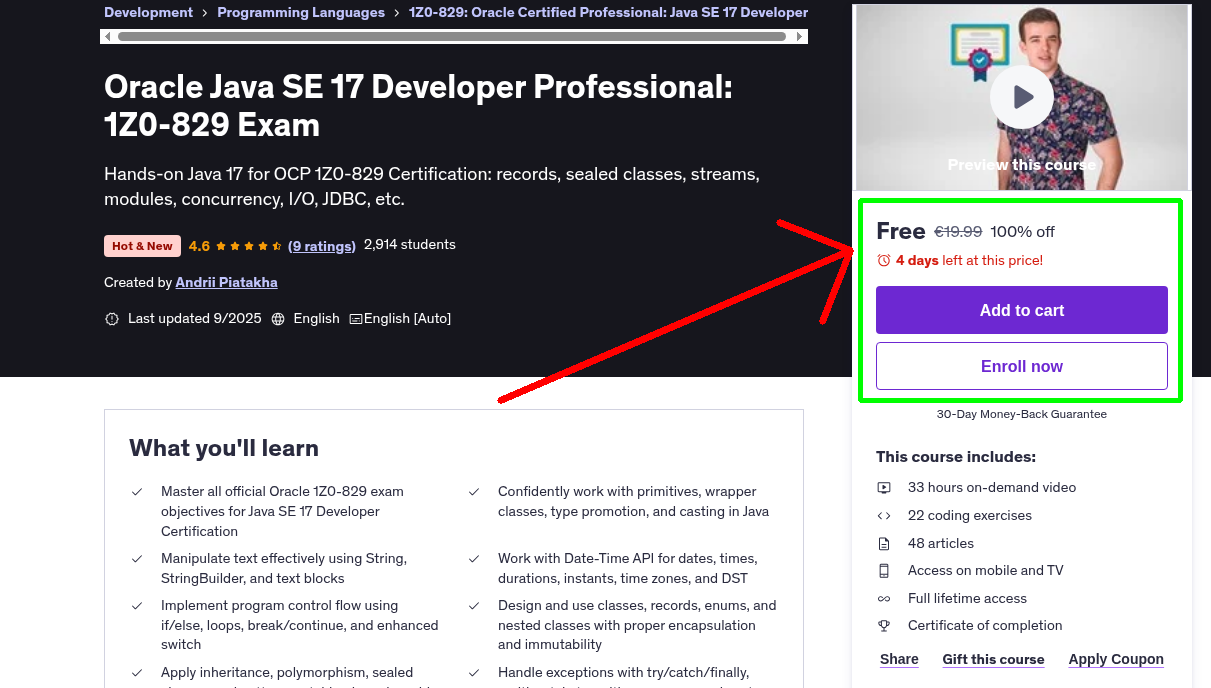Click the certificate trophy icon

884,626
